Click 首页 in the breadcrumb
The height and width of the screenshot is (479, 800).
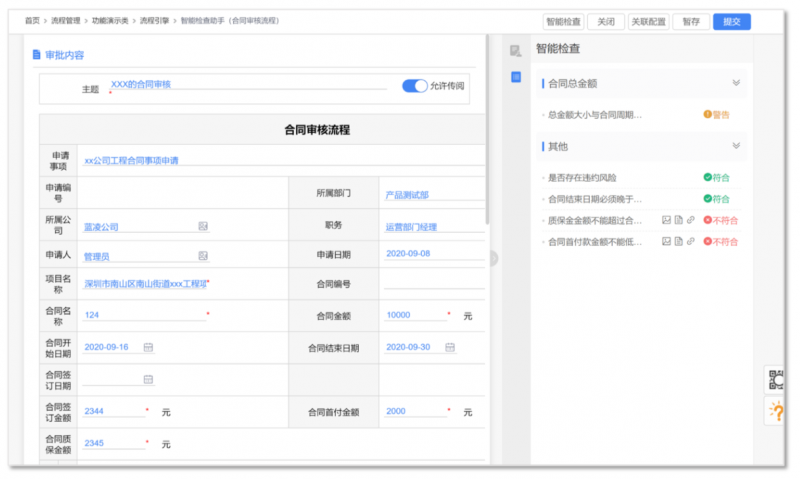coord(33,20)
